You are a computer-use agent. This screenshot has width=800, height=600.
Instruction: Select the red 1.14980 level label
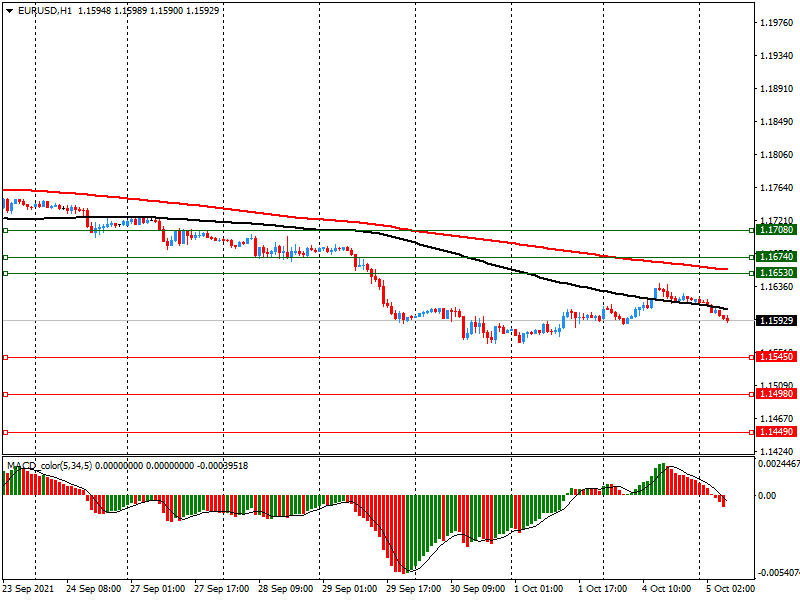776,393
